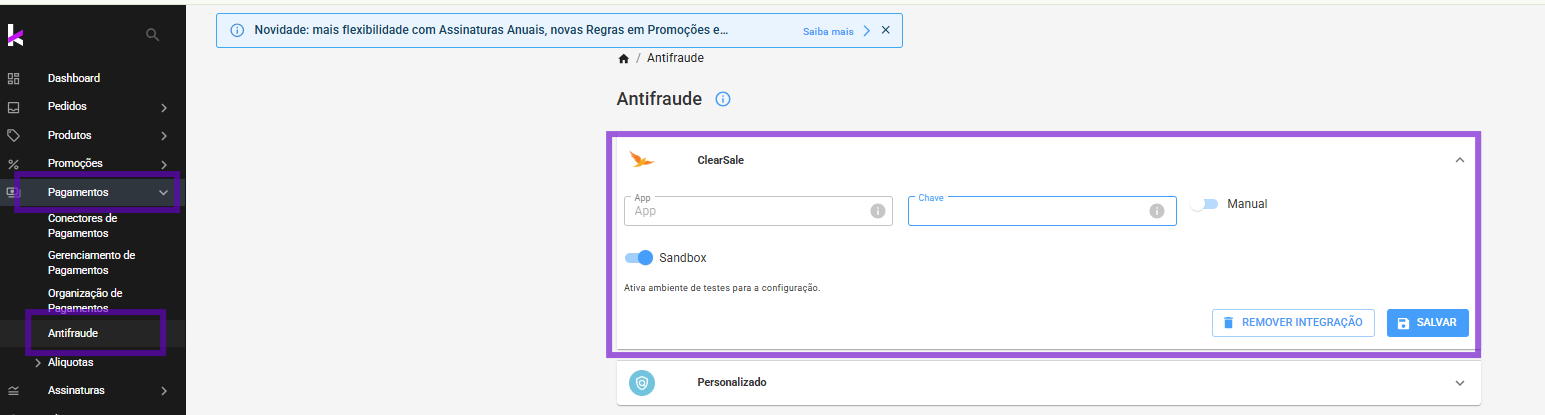Collapse the ClearSale panel chevron
This screenshot has width=1545, height=415.
click(1459, 160)
